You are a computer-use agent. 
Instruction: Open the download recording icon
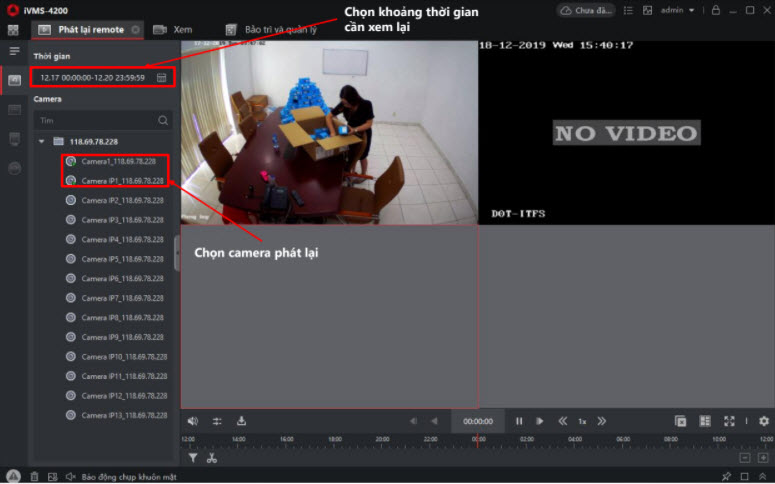pos(241,421)
